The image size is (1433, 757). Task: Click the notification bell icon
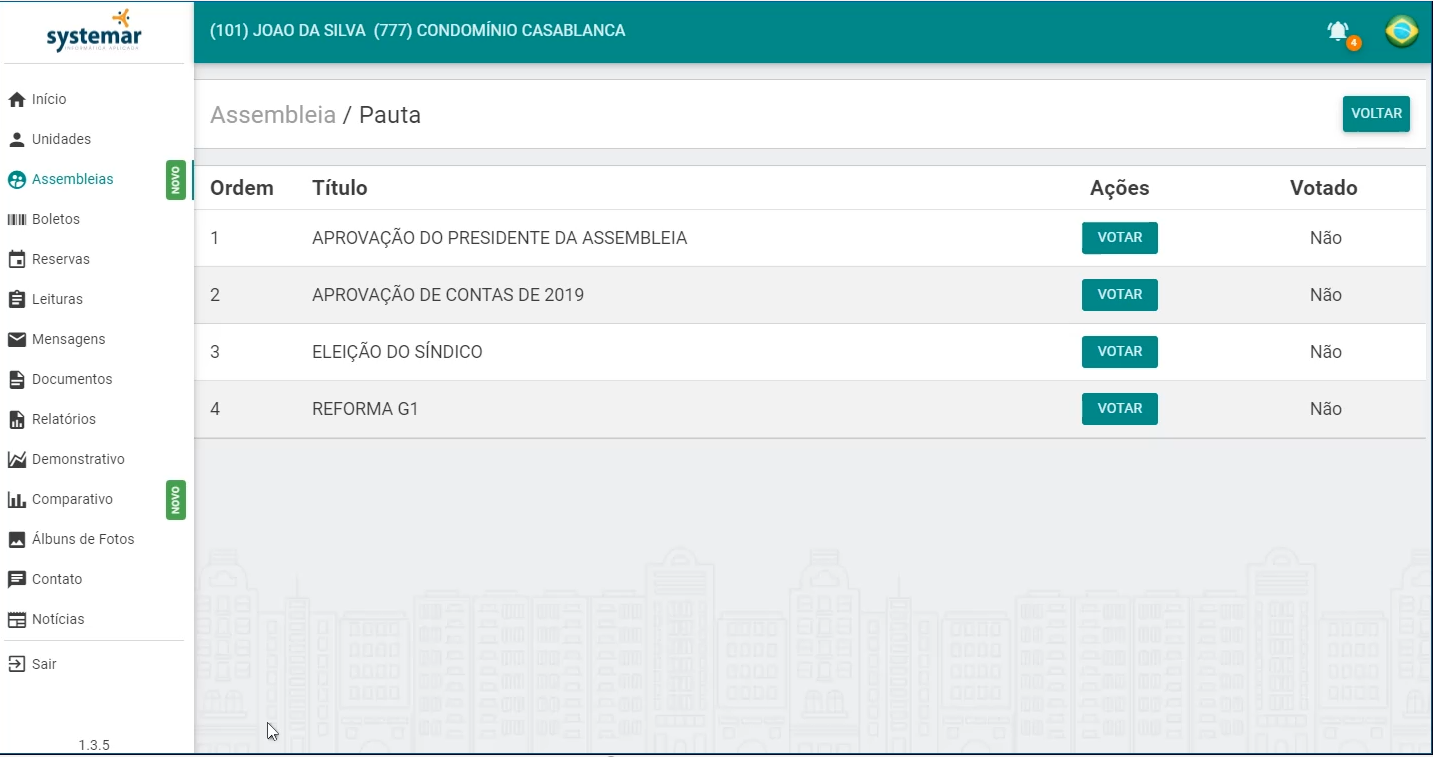1338,32
